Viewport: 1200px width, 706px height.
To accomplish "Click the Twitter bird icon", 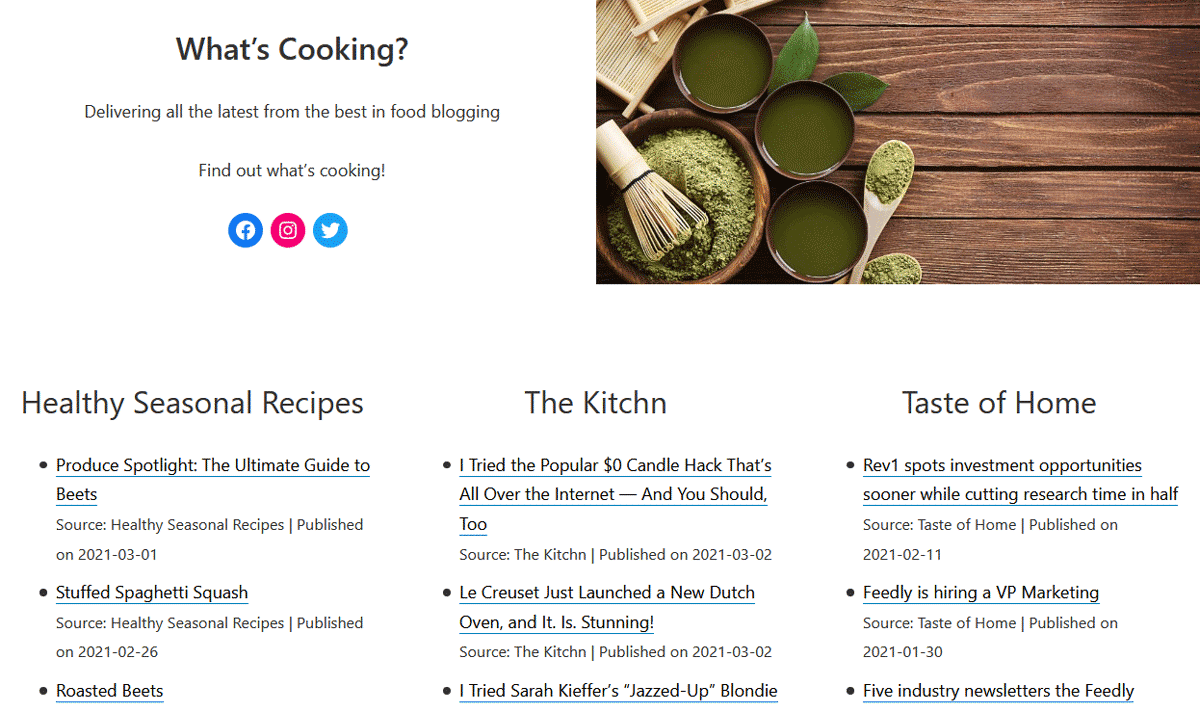I will [330, 231].
